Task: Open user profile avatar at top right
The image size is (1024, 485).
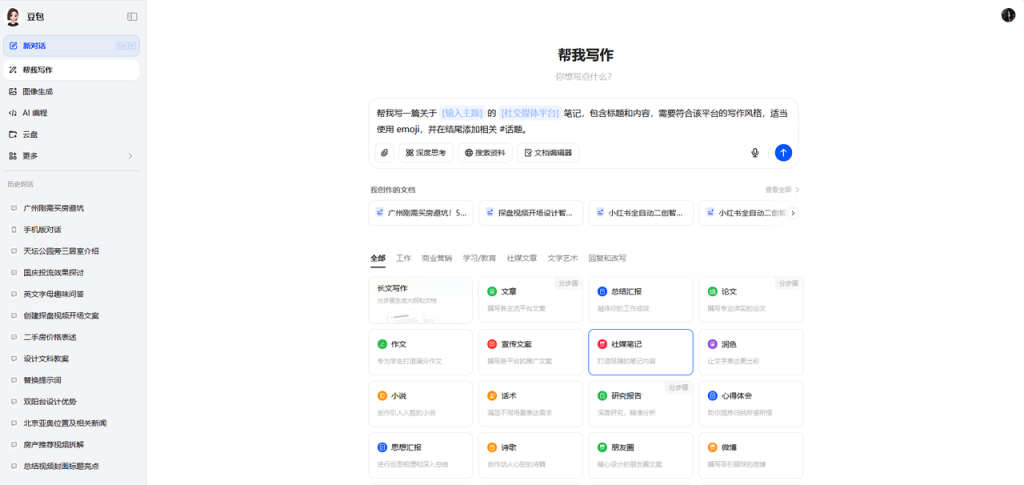Action: 1008,15
